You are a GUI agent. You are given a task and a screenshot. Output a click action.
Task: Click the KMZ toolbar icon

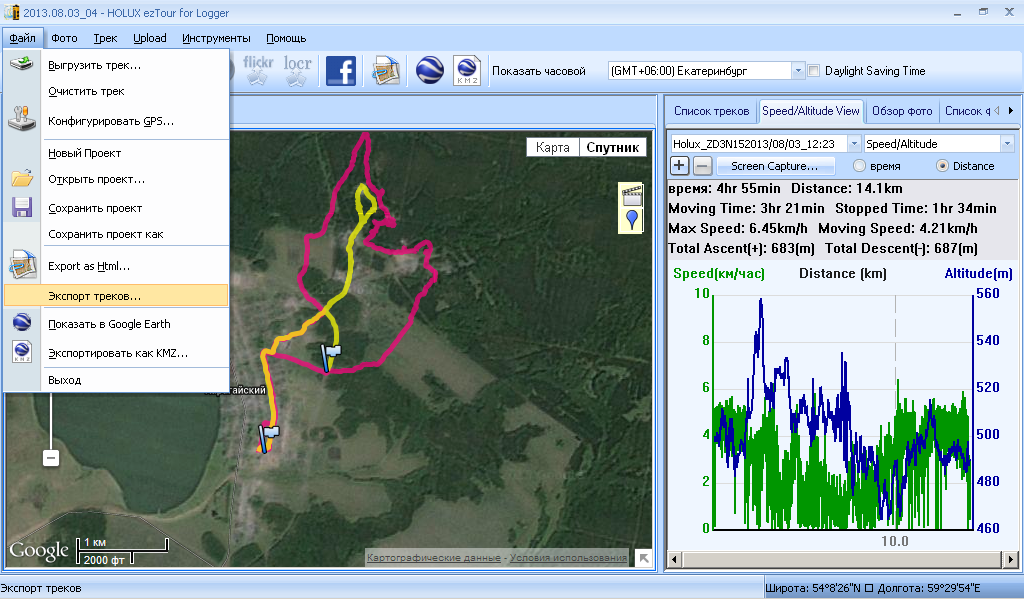coord(467,71)
